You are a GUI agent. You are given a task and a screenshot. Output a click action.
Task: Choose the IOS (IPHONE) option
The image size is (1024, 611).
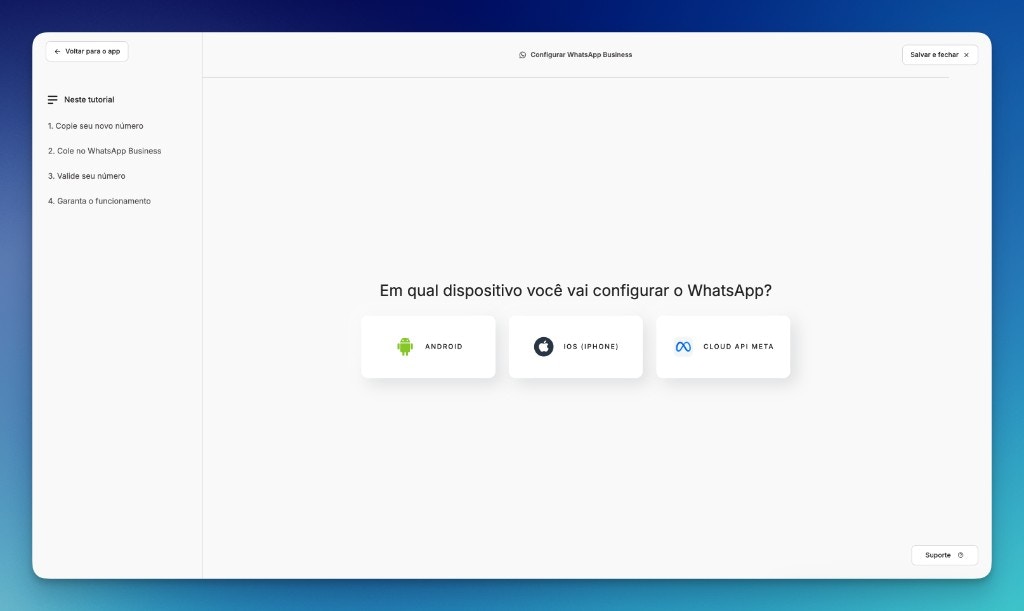576,347
